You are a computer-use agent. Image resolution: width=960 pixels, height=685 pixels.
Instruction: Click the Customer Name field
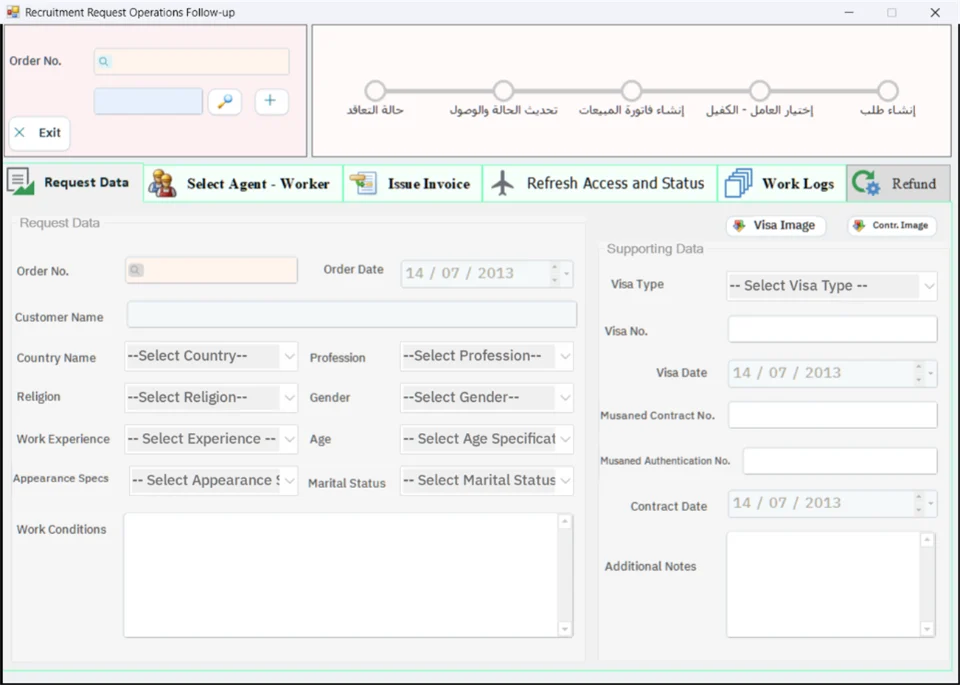351,315
